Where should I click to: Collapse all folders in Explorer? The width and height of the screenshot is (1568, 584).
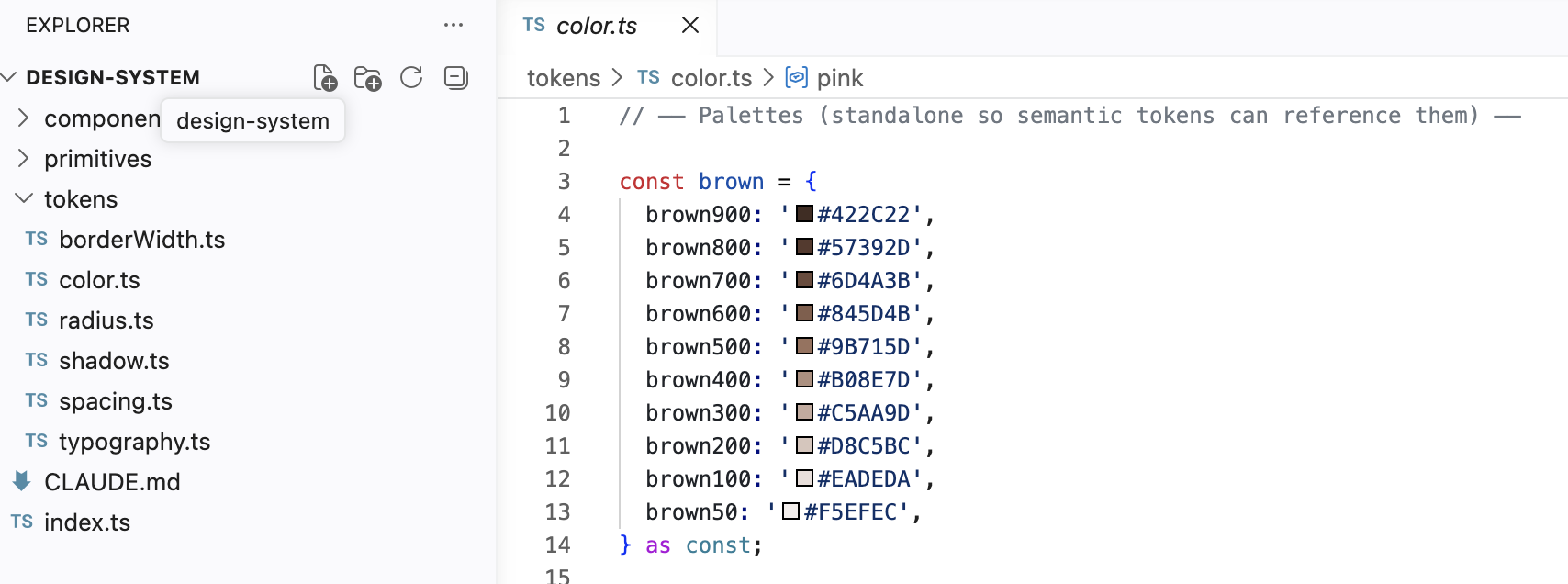(456, 77)
